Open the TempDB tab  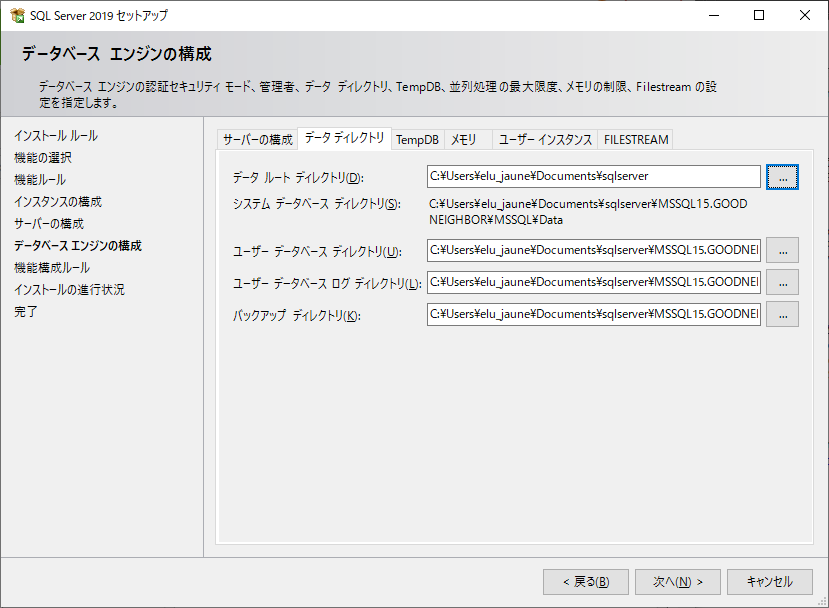[x=417, y=140]
